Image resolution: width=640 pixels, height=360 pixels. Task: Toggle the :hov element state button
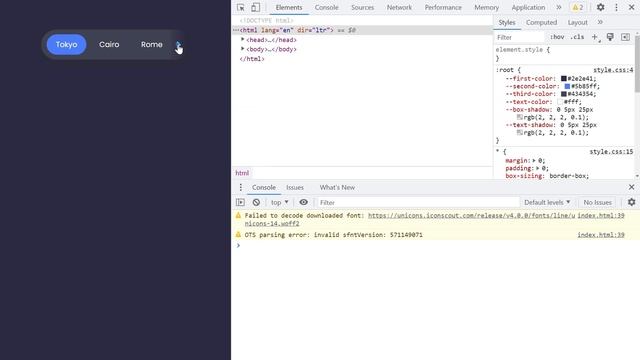557,37
